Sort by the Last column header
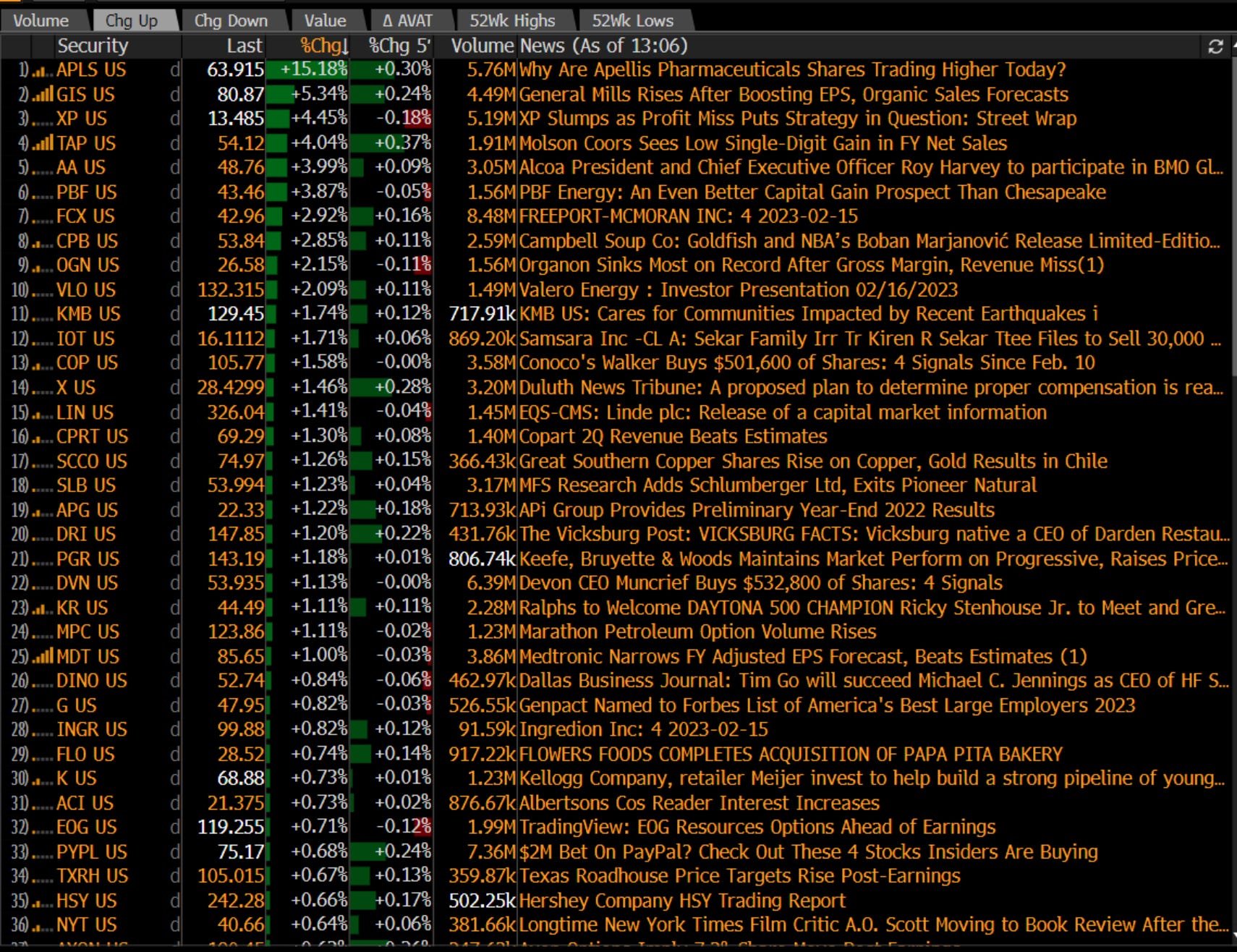 point(245,46)
